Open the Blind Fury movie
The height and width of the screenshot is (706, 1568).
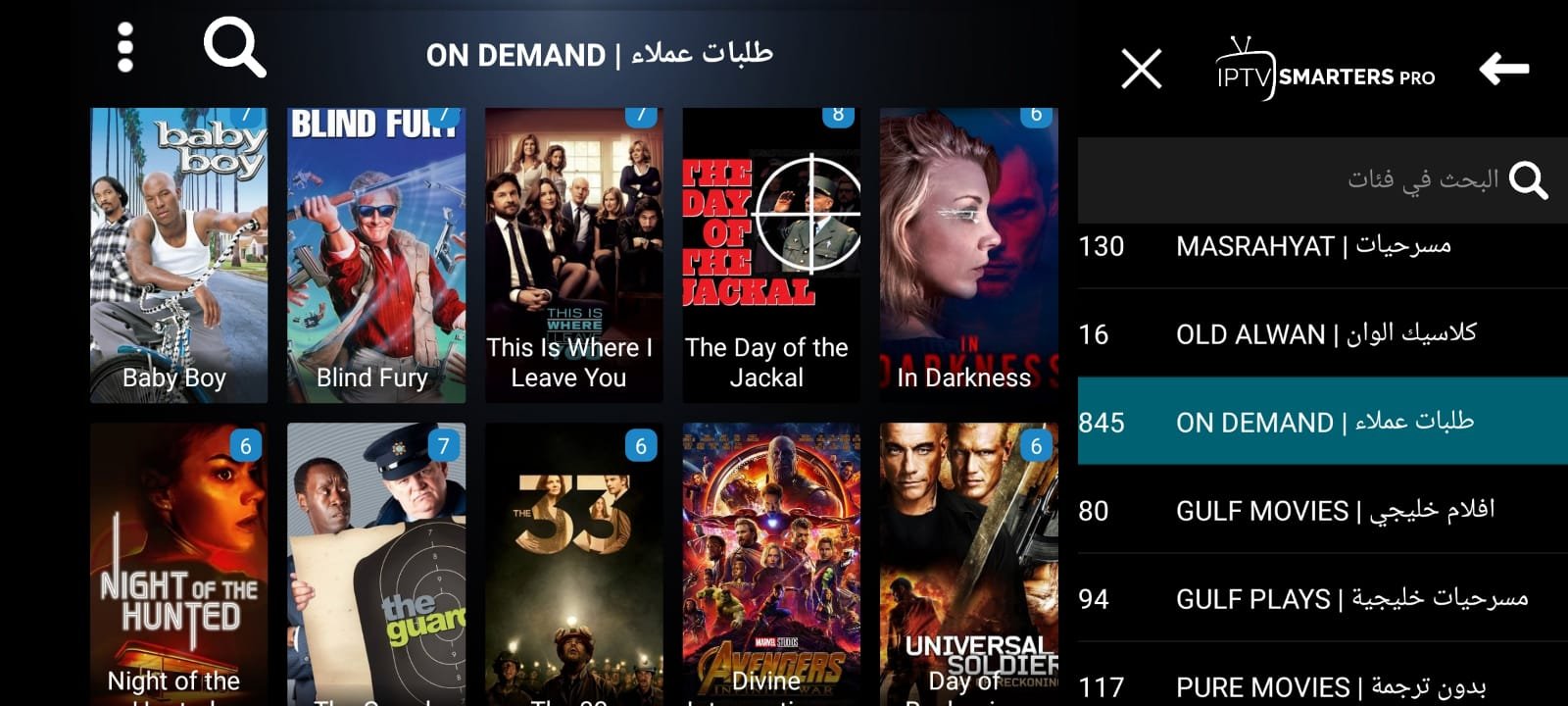coord(376,255)
